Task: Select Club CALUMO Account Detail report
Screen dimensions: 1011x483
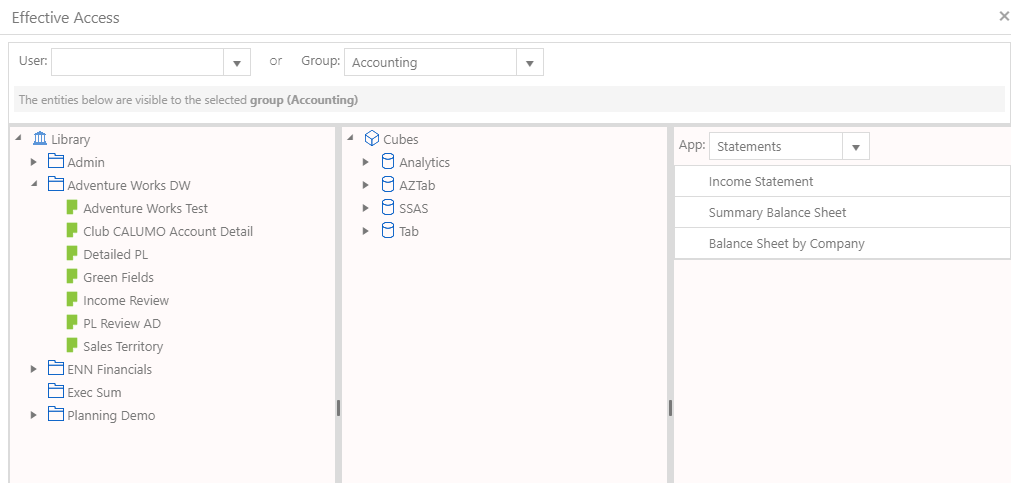Action: 168,231
